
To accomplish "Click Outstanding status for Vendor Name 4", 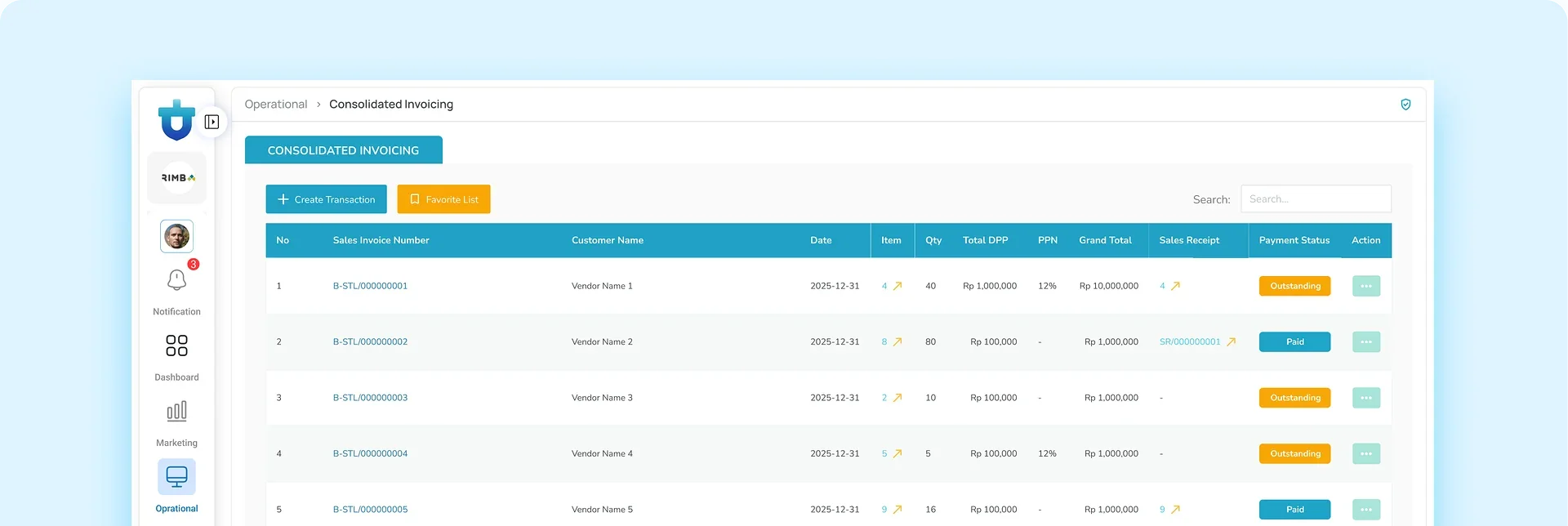I will pos(1295,453).
